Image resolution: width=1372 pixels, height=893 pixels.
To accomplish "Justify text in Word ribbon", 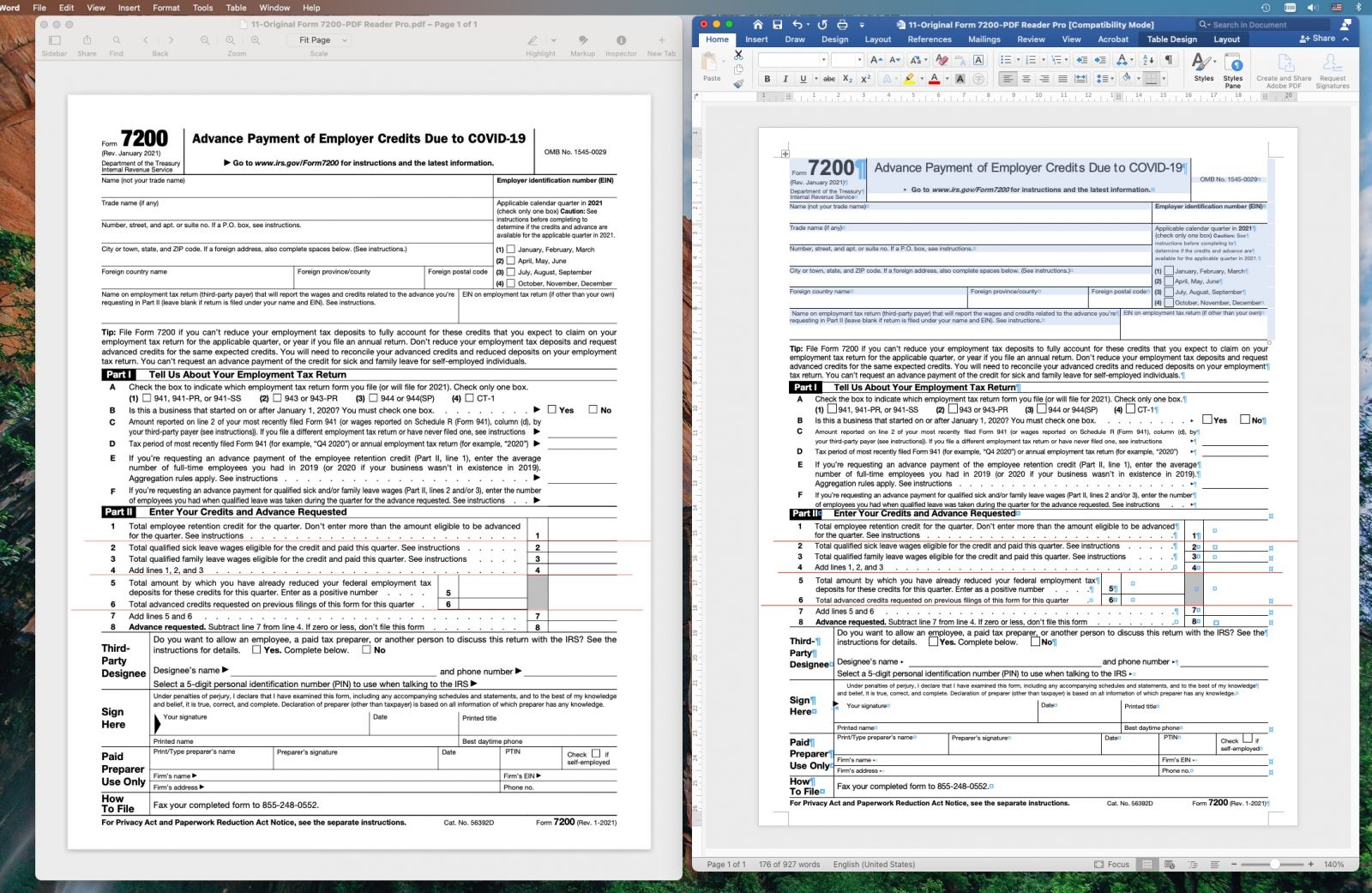I will tap(1062, 79).
